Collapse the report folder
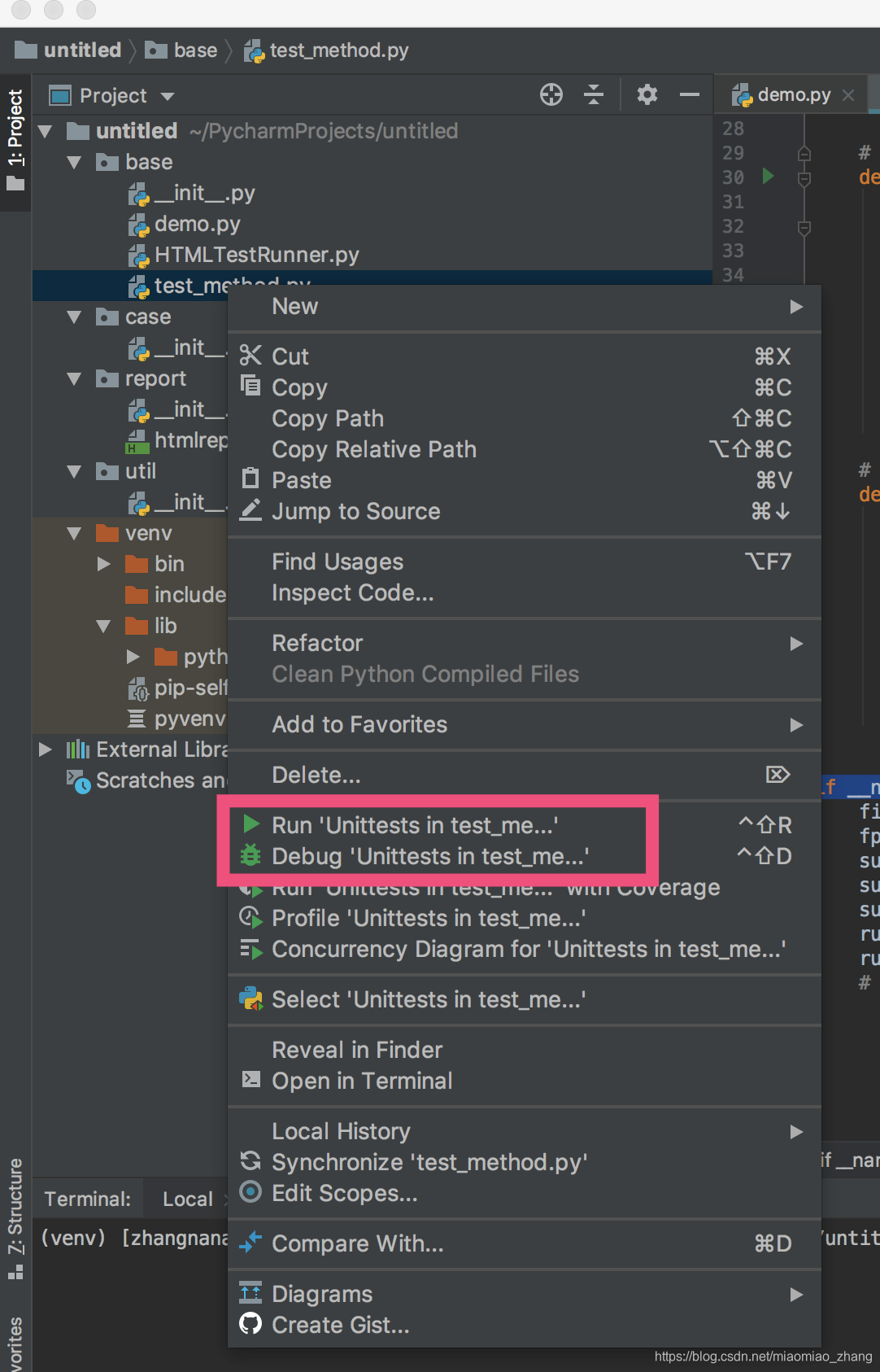 point(74,378)
